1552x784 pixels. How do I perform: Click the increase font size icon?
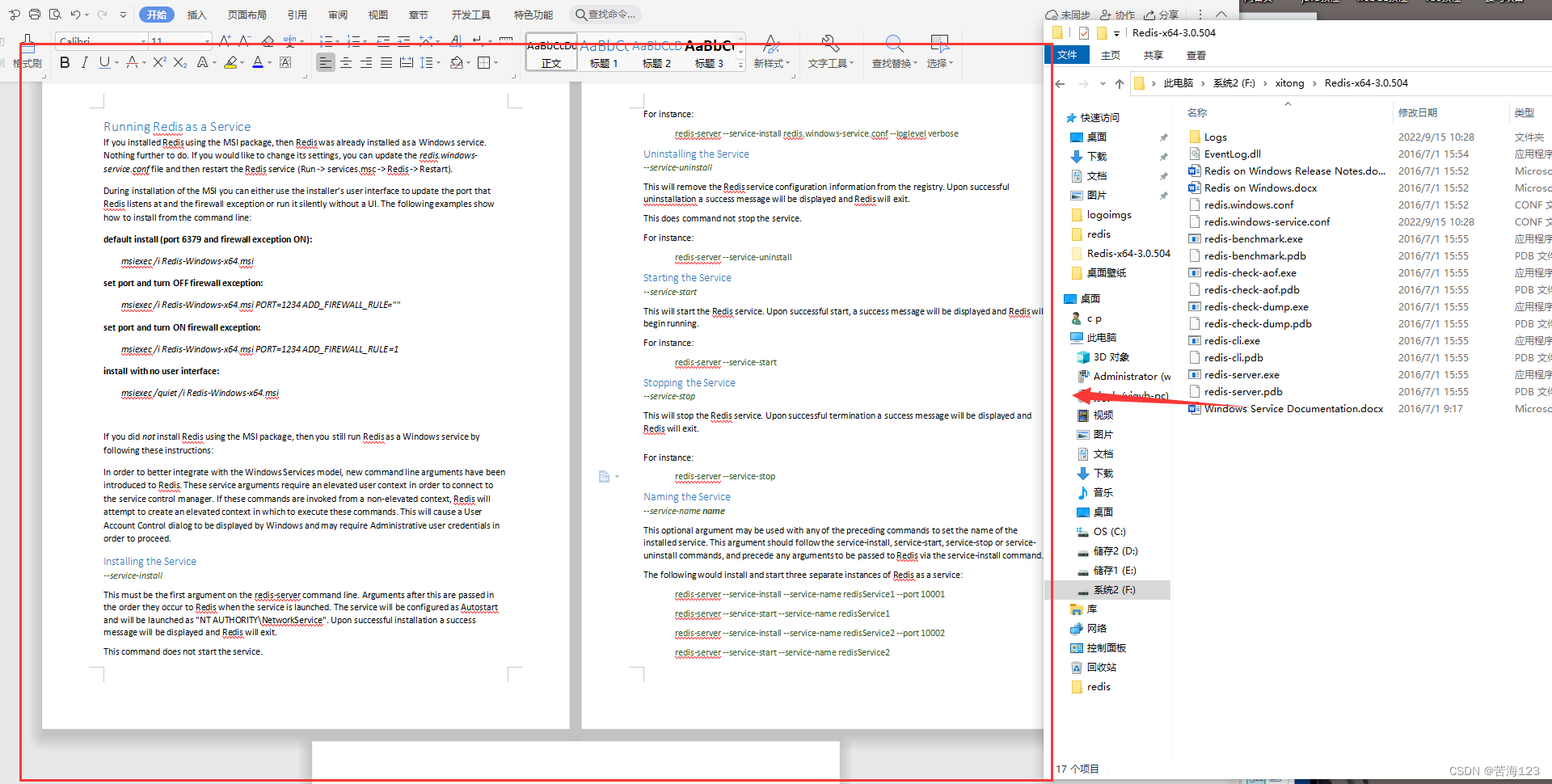[226, 40]
